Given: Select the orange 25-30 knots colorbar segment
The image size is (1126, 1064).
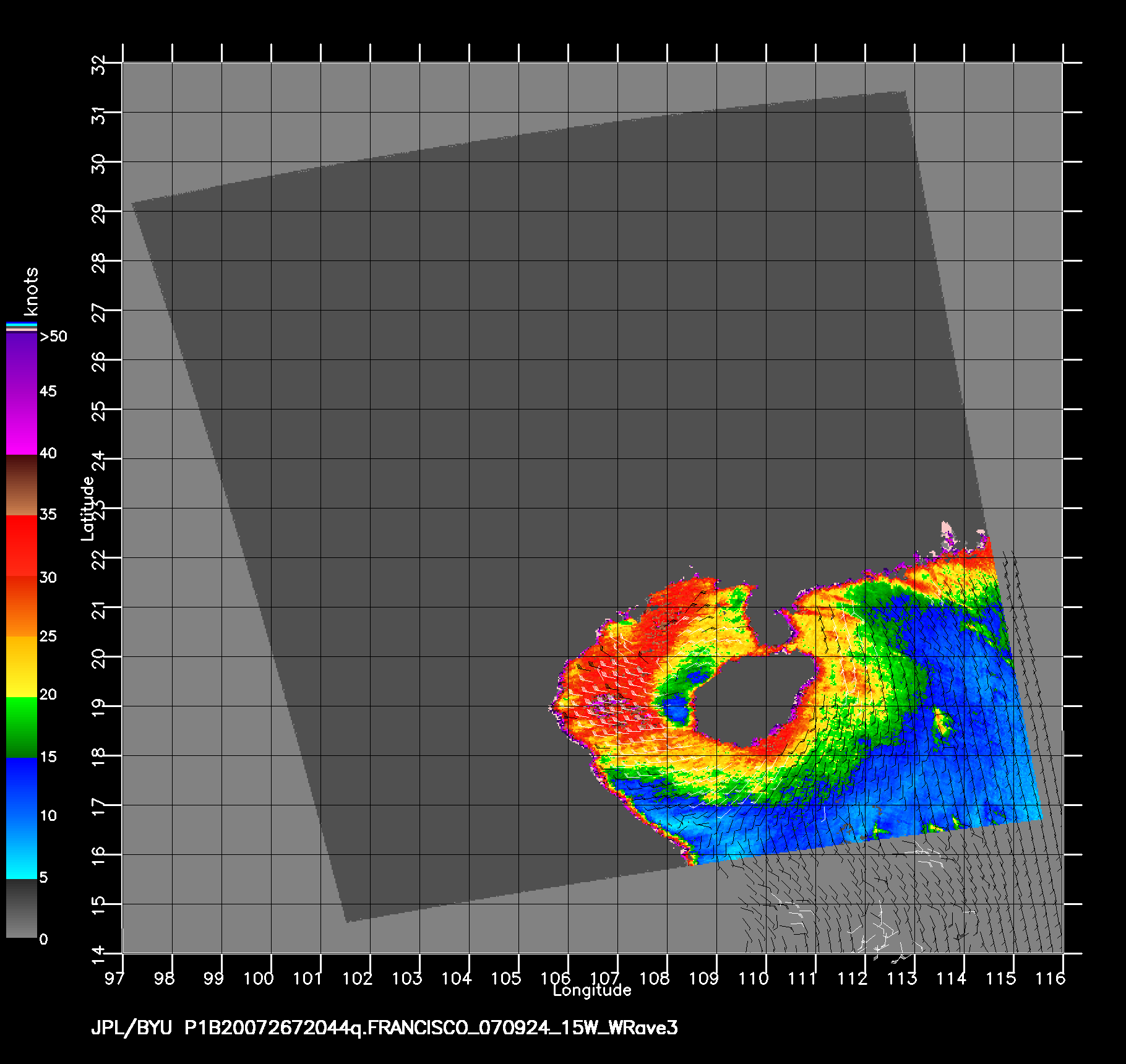Looking at the screenshot, I should point(22,607).
